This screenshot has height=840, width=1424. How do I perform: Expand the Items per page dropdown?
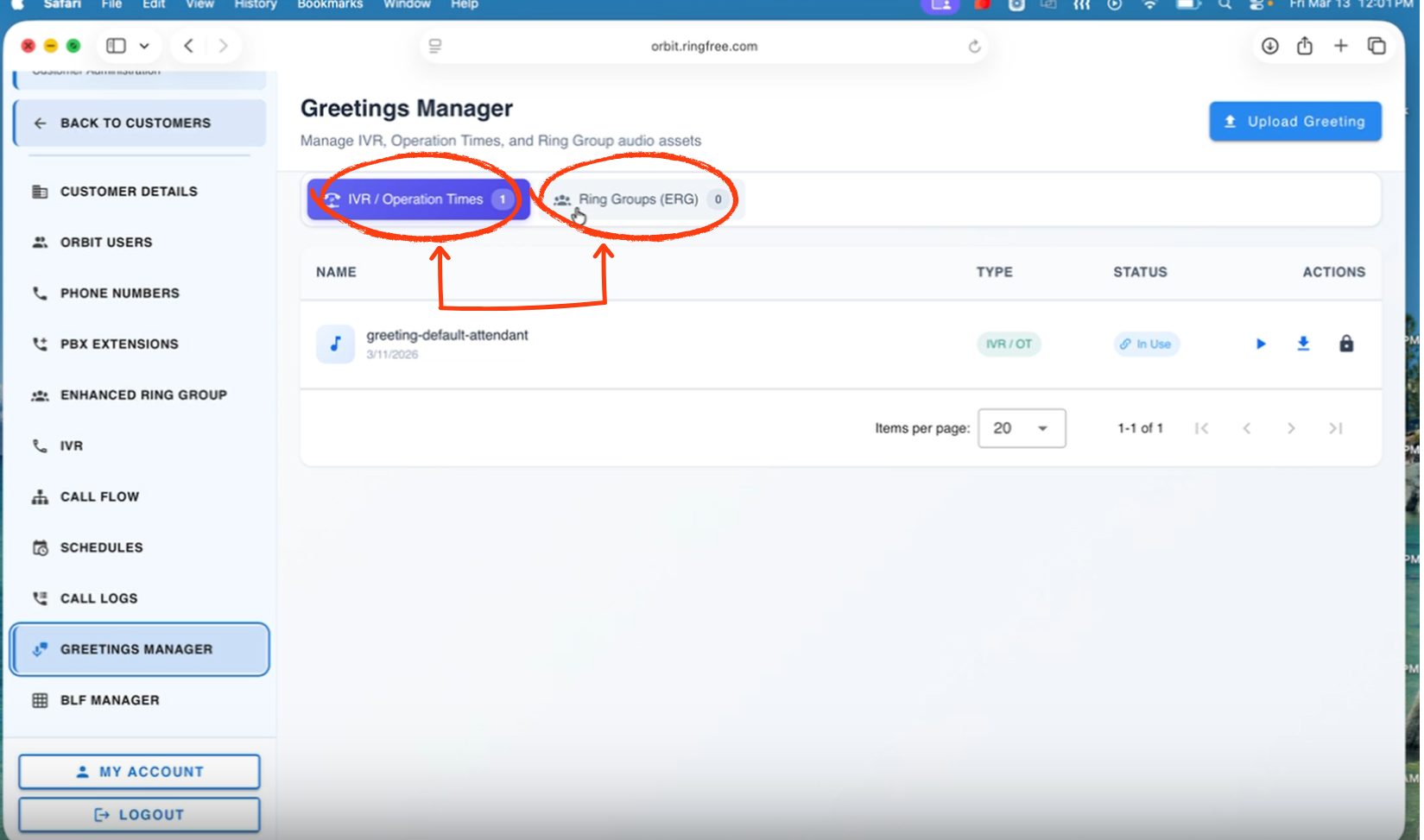coord(1022,428)
